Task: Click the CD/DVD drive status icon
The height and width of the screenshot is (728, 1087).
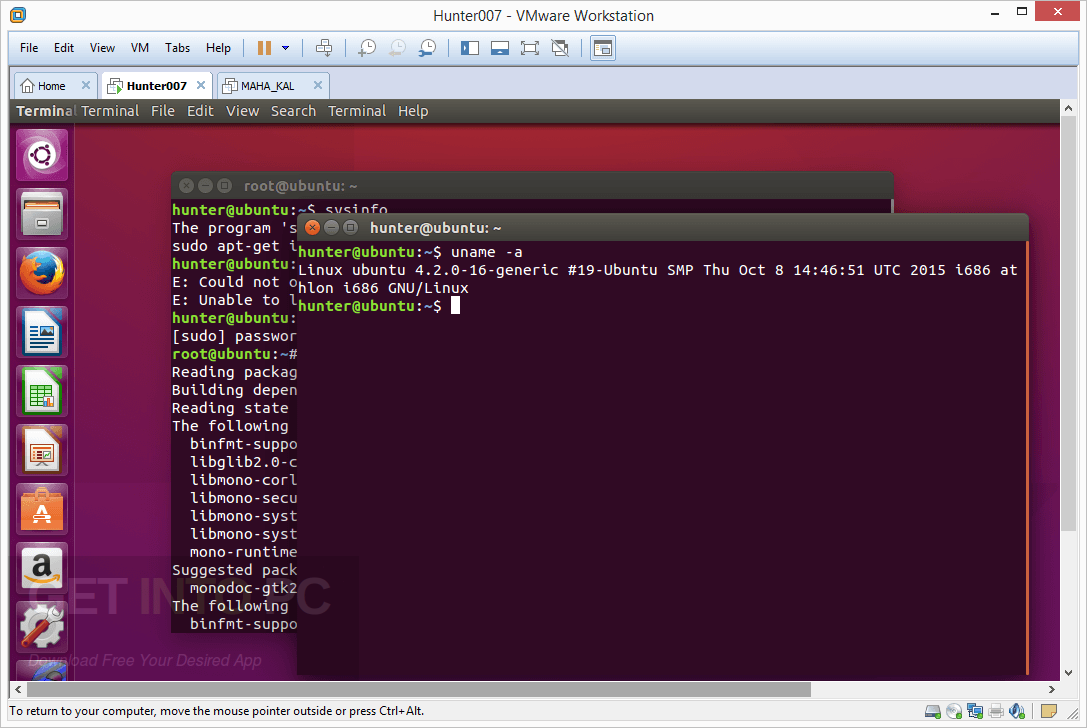Action: tap(954, 711)
